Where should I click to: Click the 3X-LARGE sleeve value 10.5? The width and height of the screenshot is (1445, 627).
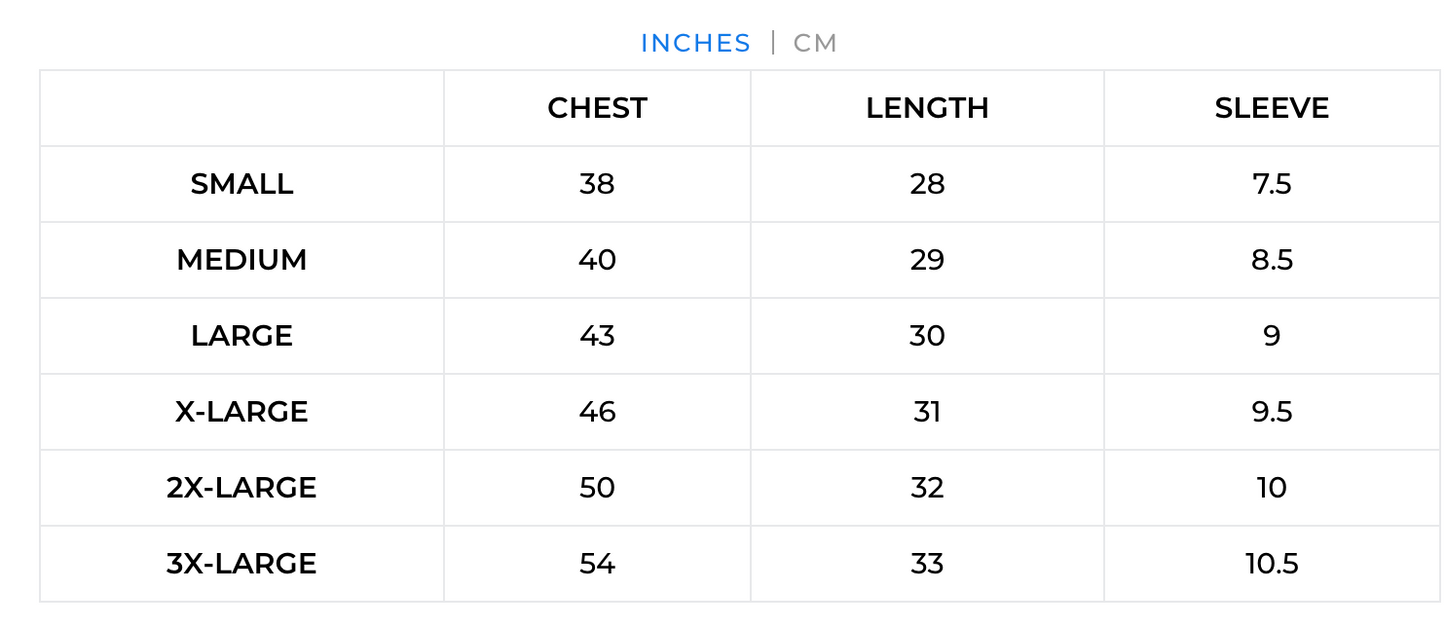pyautogui.click(x=1272, y=564)
